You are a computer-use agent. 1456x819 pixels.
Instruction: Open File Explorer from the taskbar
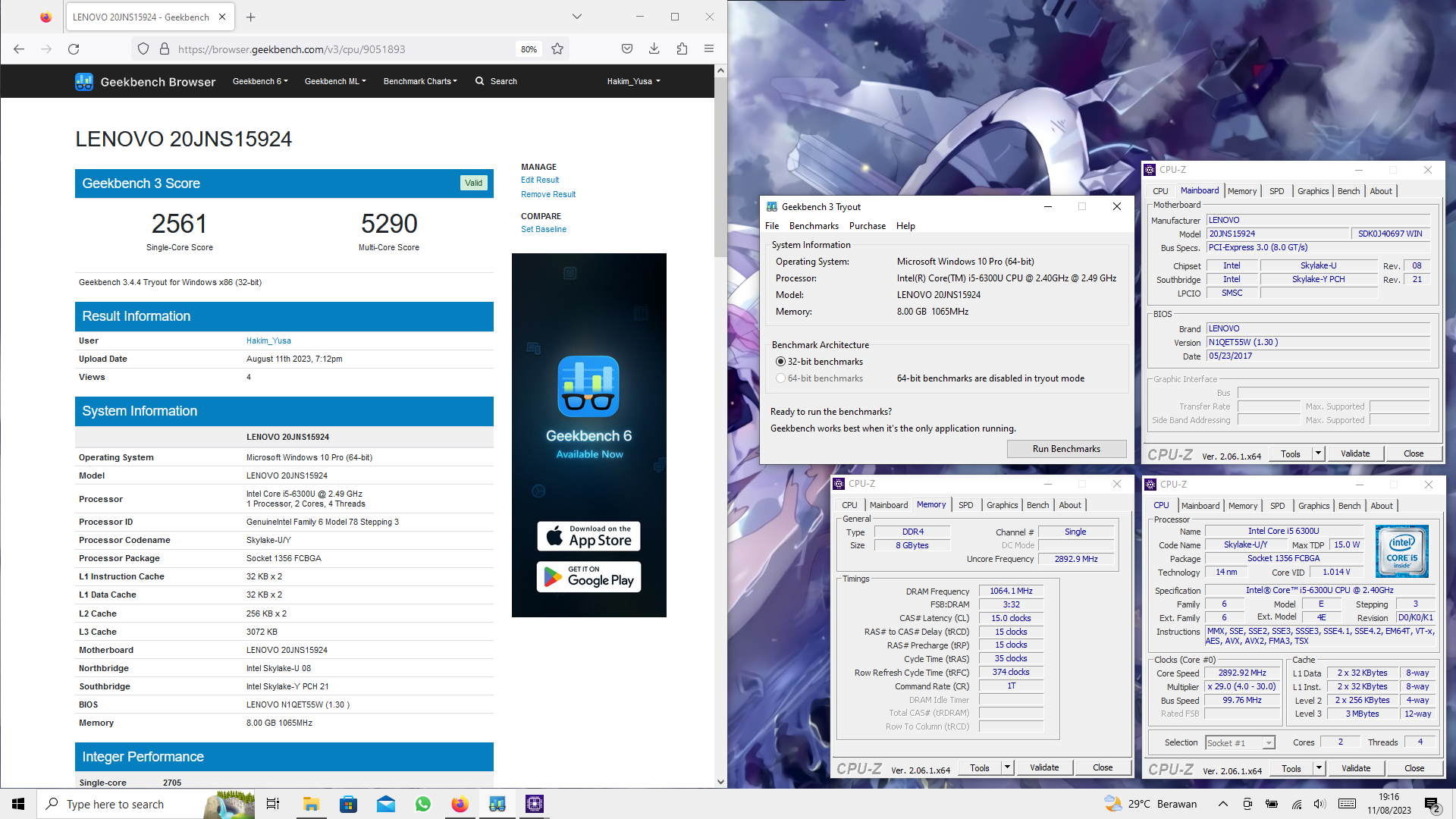(311, 804)
